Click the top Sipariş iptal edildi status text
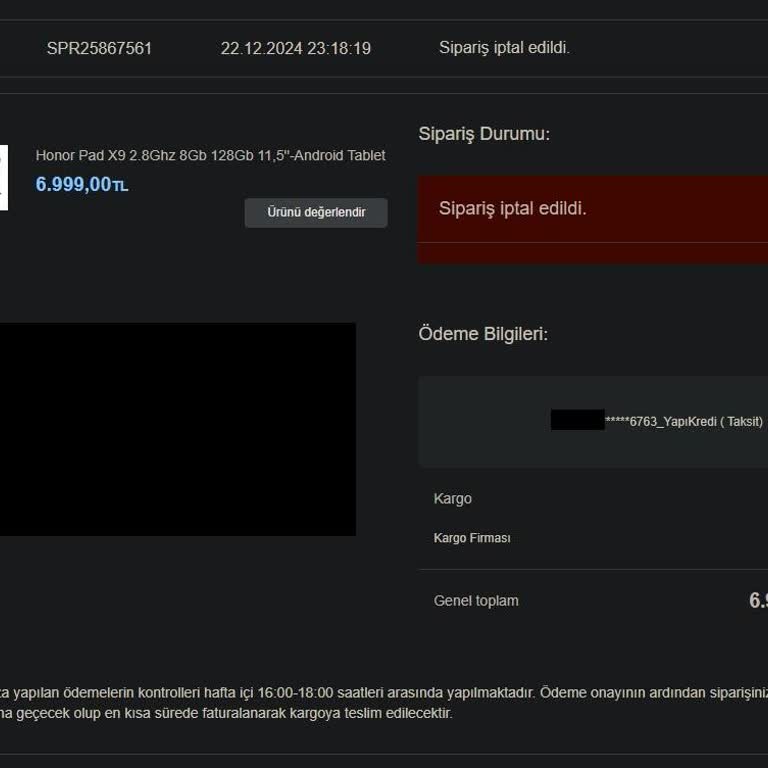Image resolution: width=768 pixels, height=768 pixels. (504, 48)
